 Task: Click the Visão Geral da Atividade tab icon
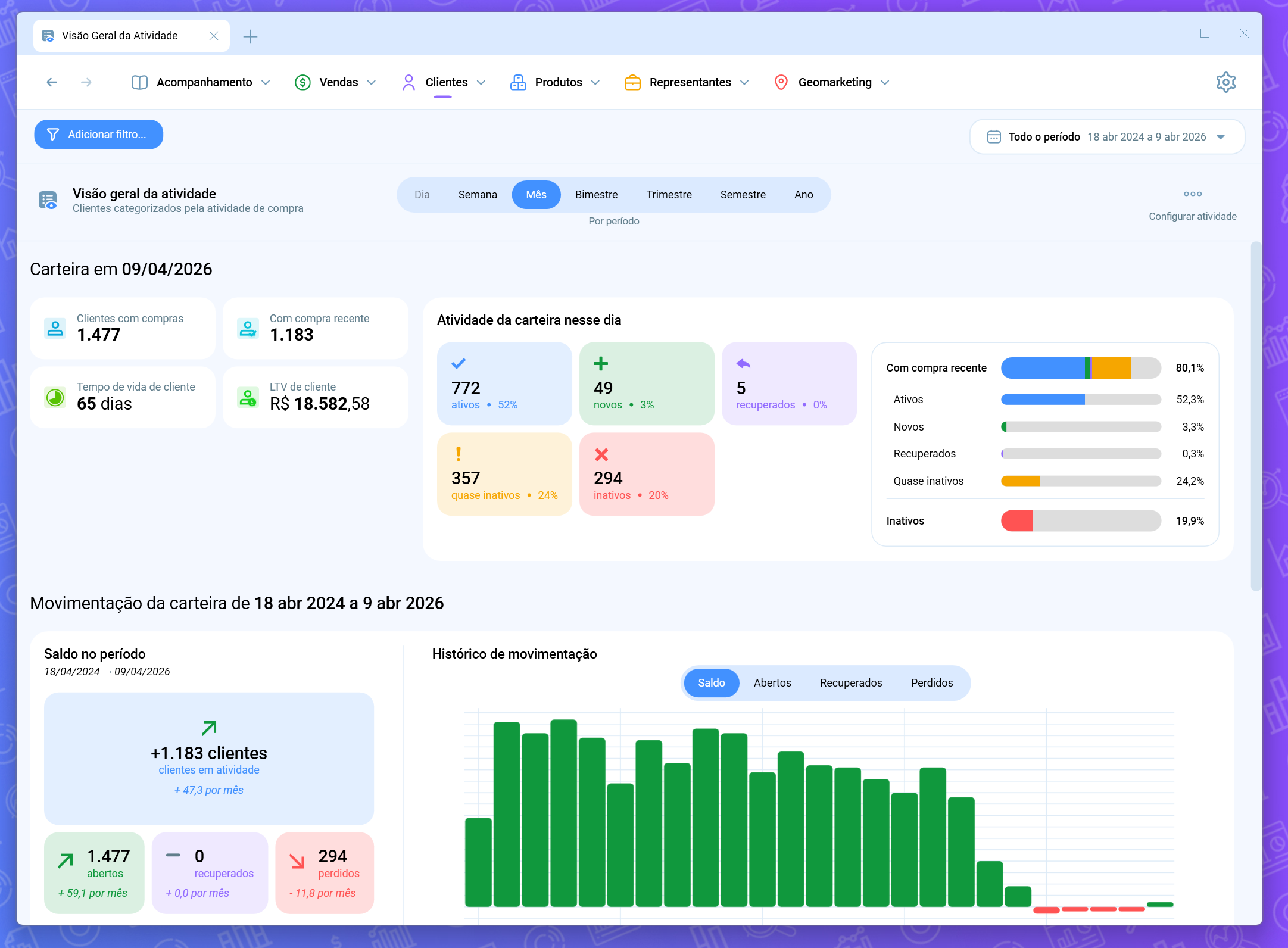[x=48, y=36]
